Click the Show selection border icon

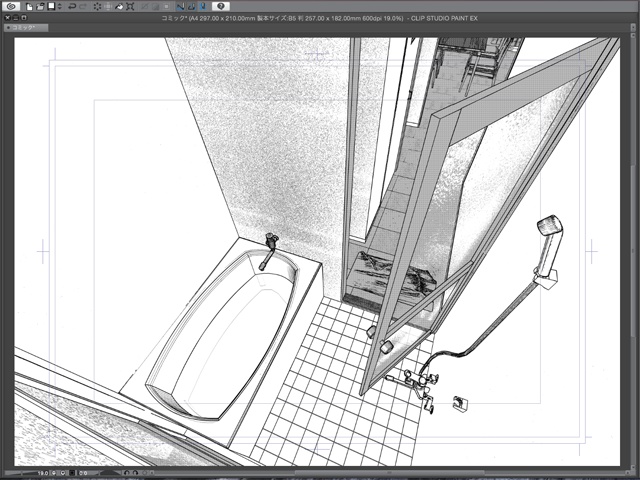[167, 7]
